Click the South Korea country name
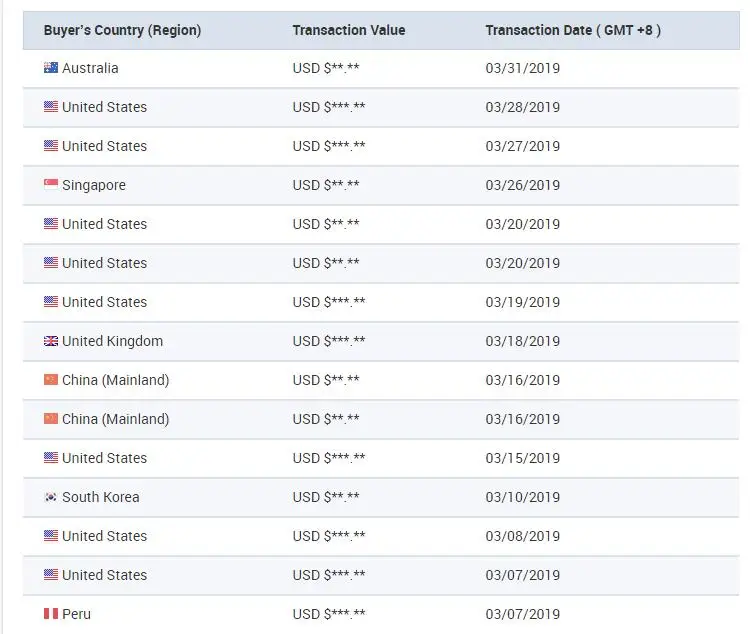 tap(101, 497)
